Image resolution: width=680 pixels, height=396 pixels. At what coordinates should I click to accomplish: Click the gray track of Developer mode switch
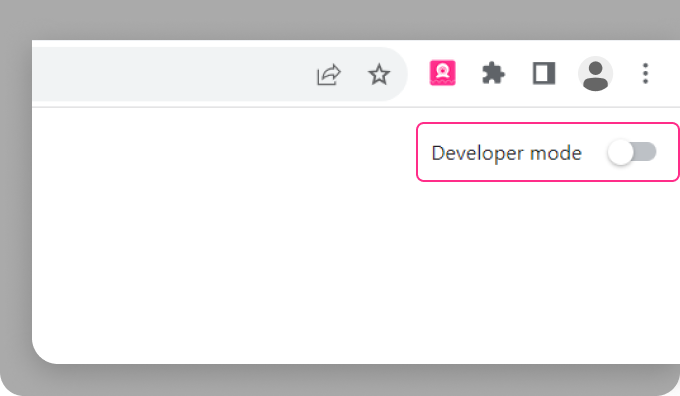tap(644, 152)
